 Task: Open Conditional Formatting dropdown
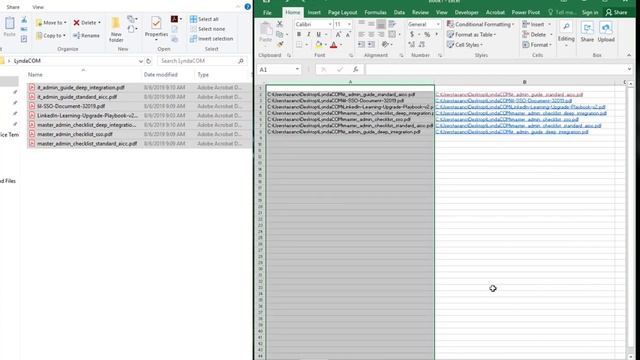click(x=480, y=24)
